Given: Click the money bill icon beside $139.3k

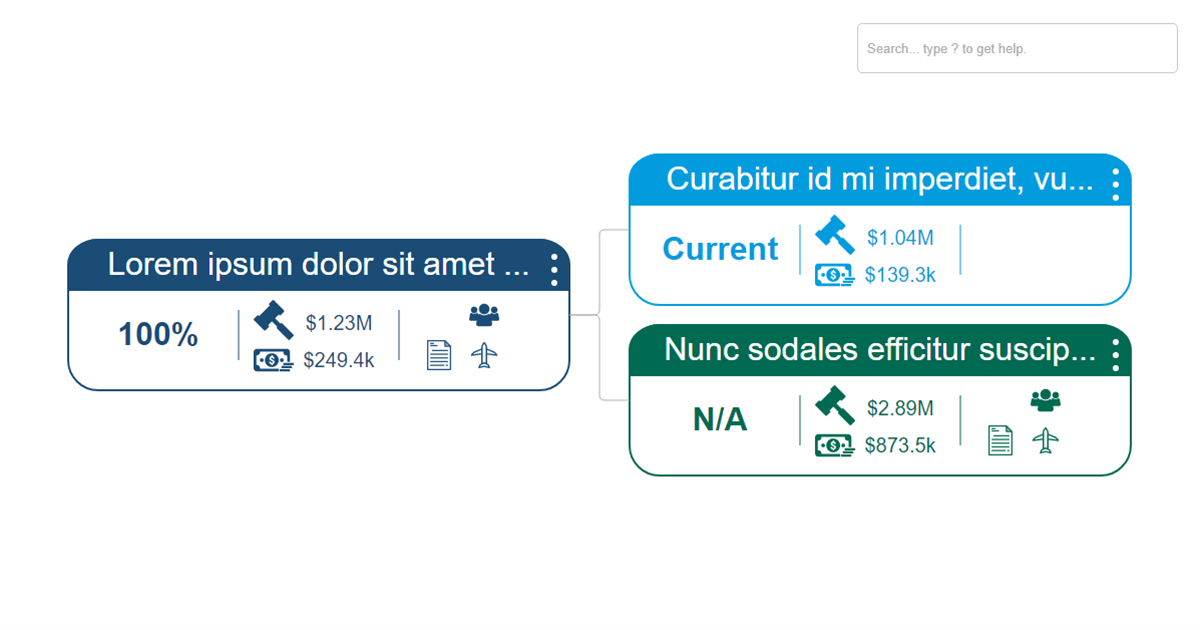Looking at the screenshot, I should pos(834,275).
